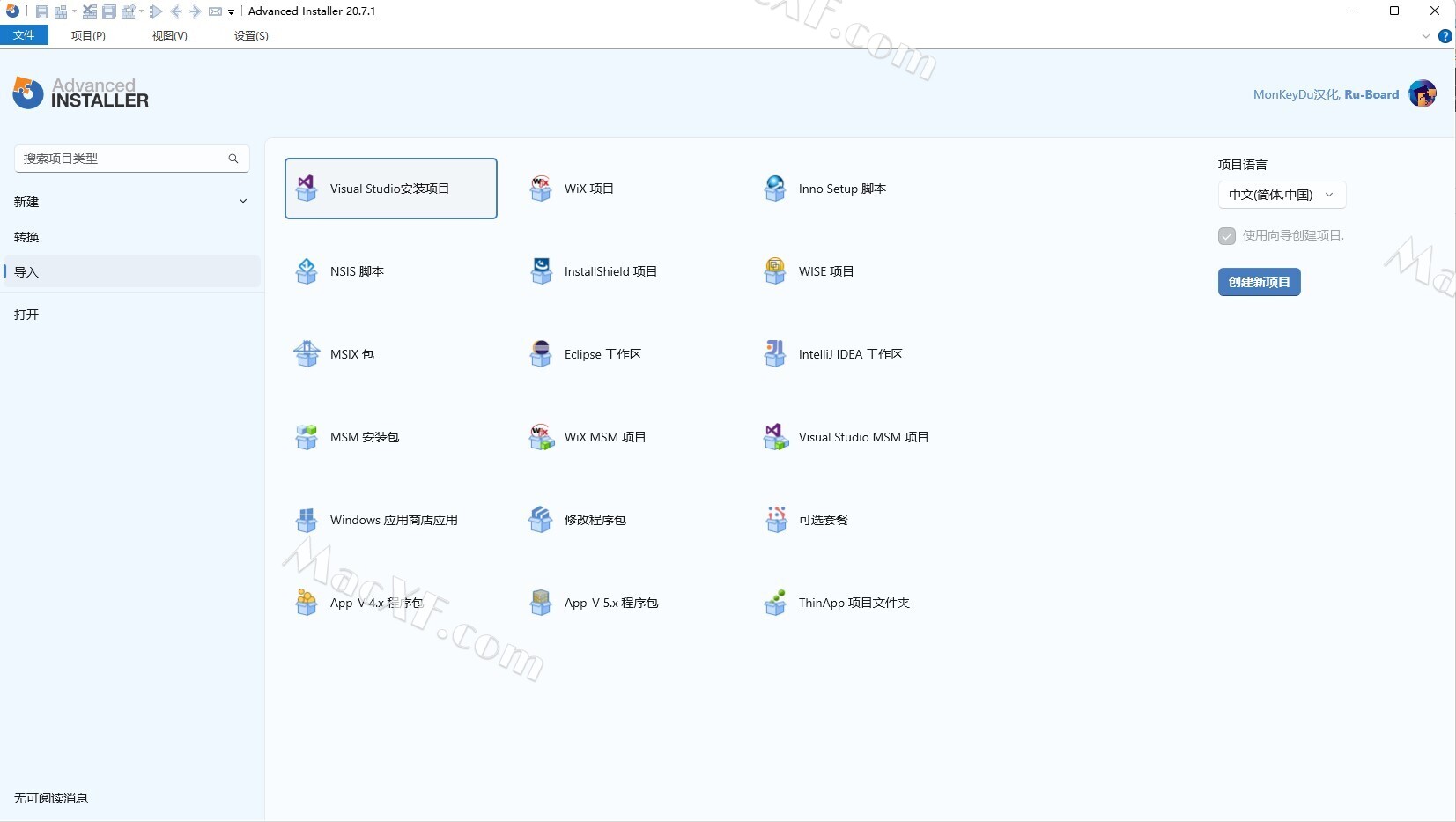Viewport: 1456px width, 822px height.
Task: Open the 文件 menu tab
Action: coord(24,35)
